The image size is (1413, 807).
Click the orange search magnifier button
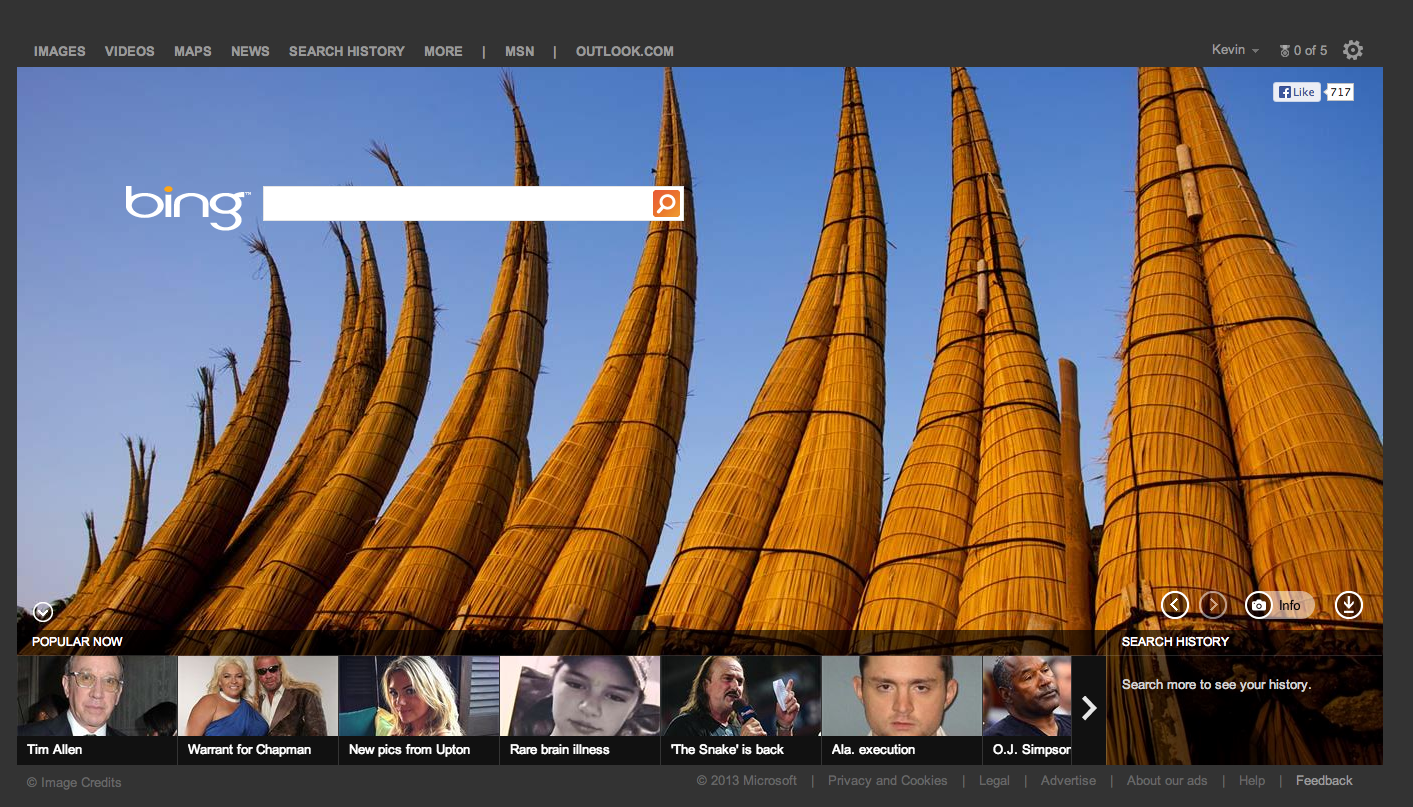666,203
